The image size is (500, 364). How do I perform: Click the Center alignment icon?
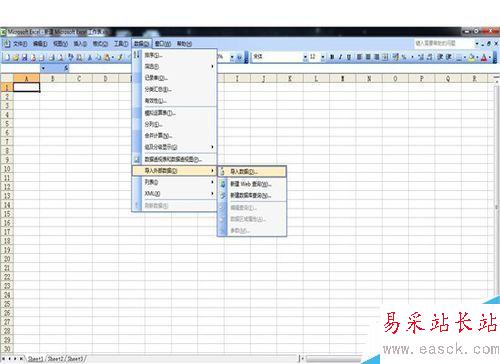[368, 57]
